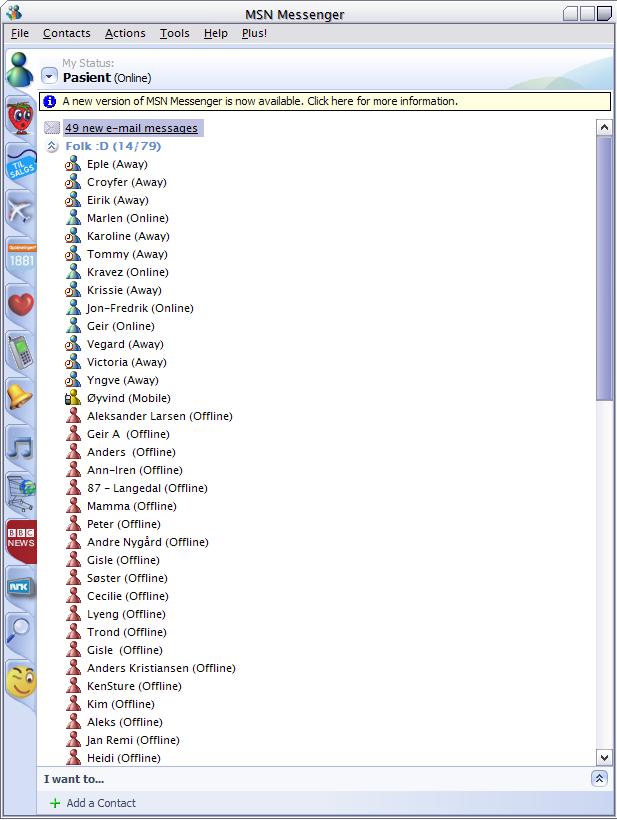The width and height of the screenshot is (617, 820).
Task: Click Eple's away status icon
Action: click(73, 164)
